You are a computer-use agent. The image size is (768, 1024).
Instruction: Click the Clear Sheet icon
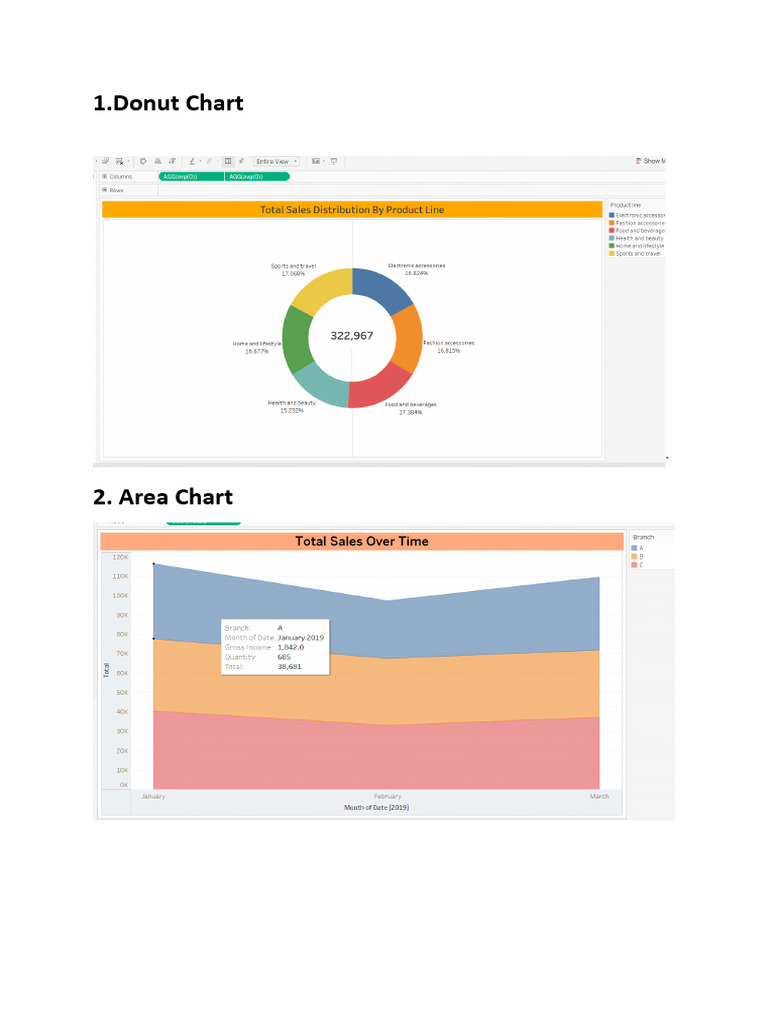point(120,161)
